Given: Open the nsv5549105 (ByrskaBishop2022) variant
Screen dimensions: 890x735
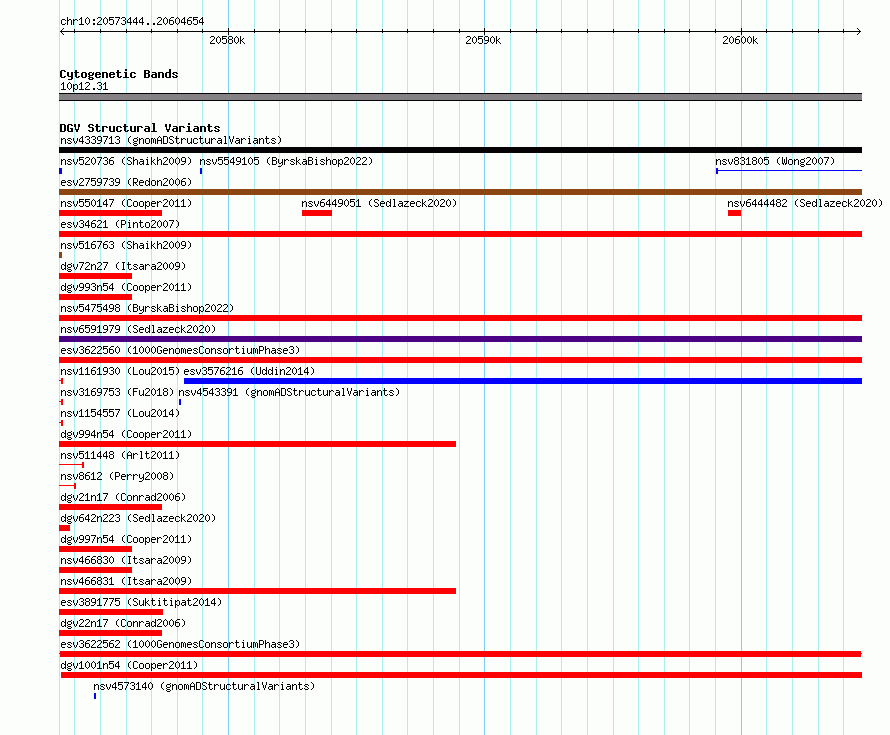Looking at the screenshot, I should (286, 161).
